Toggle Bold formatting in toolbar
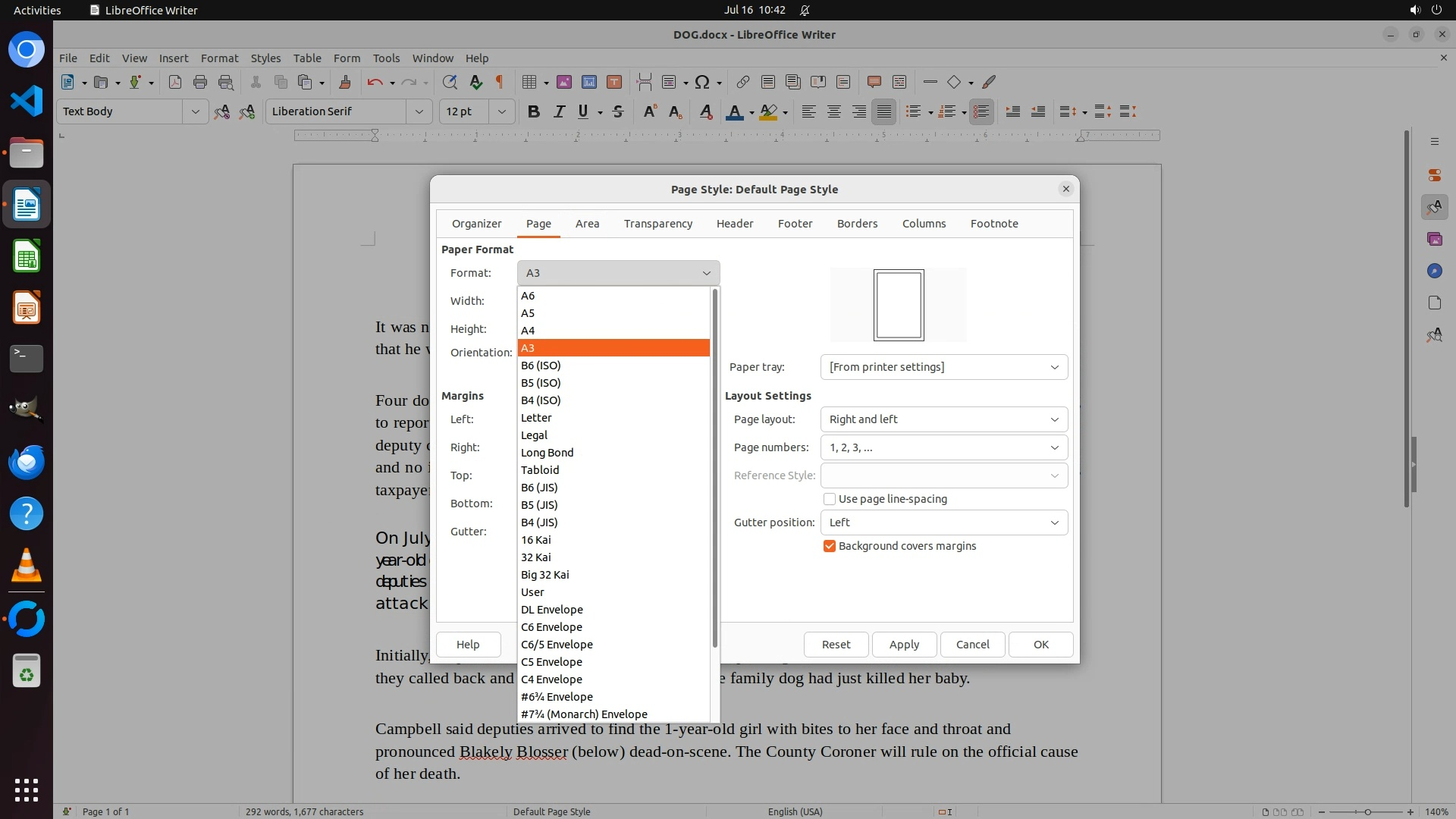 pyautogui.click(x=533, y=111)
